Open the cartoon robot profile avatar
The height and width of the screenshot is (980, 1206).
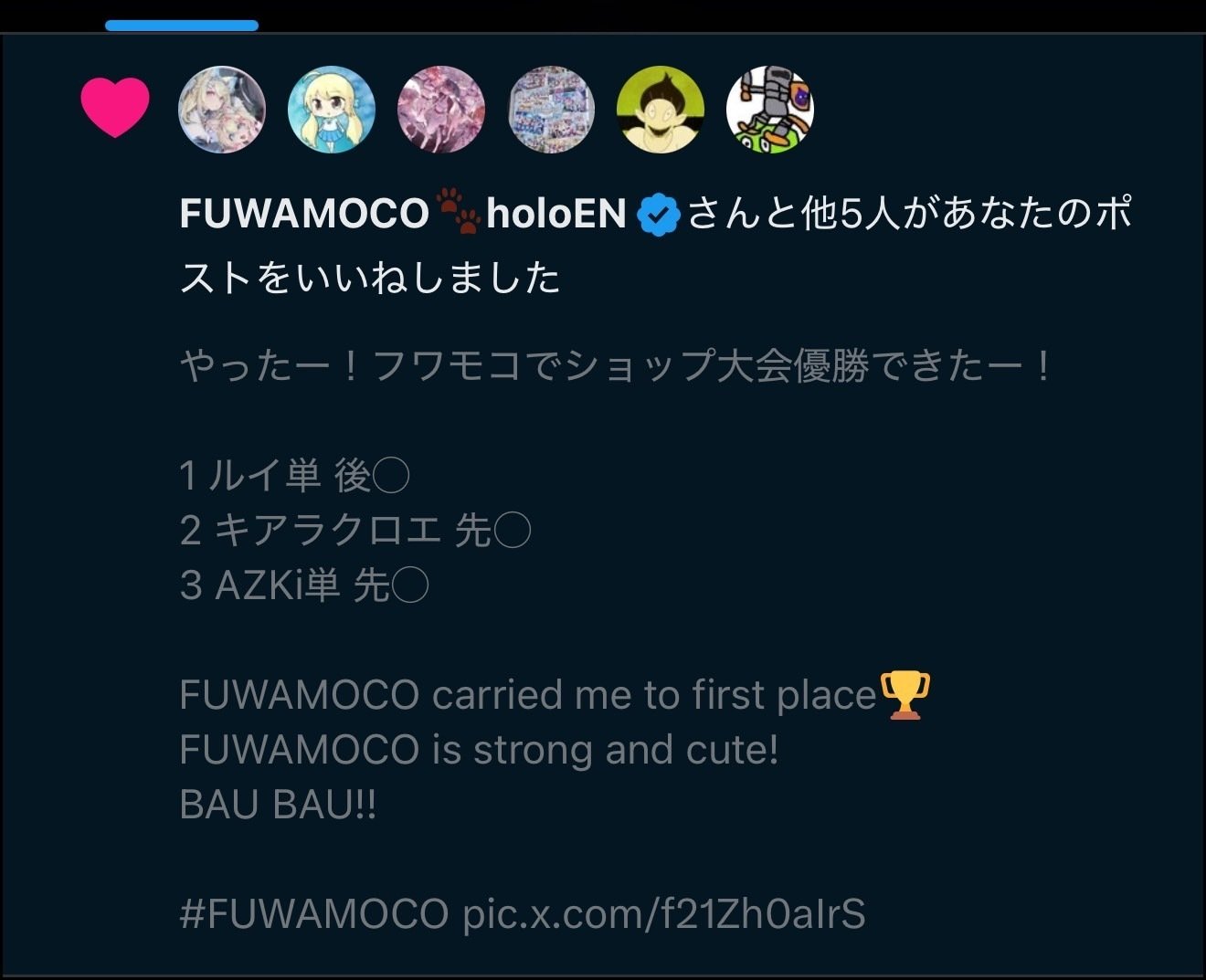[770, 110]
